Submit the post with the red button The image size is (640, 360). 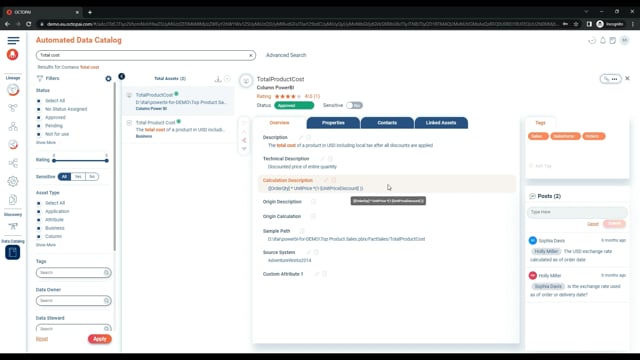click(614, 224)
